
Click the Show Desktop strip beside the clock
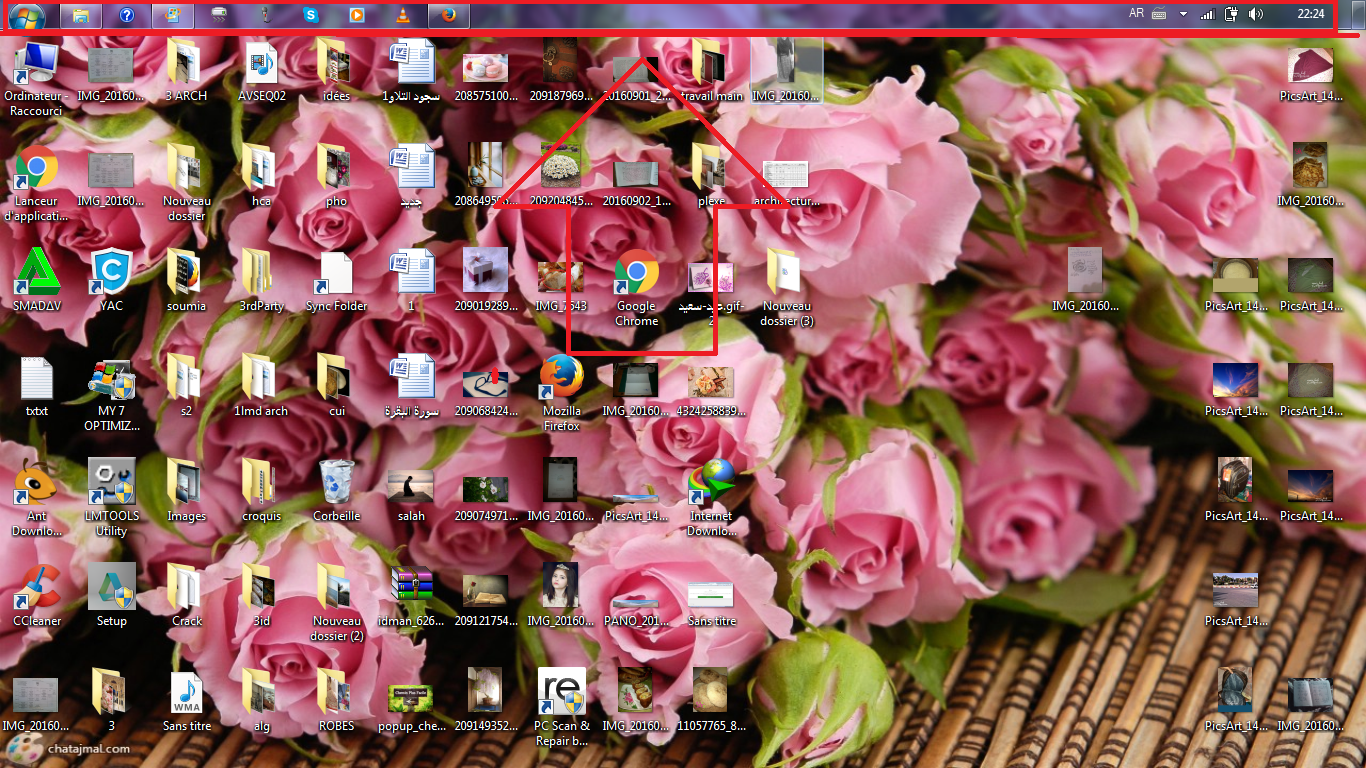pos(1358,14)
